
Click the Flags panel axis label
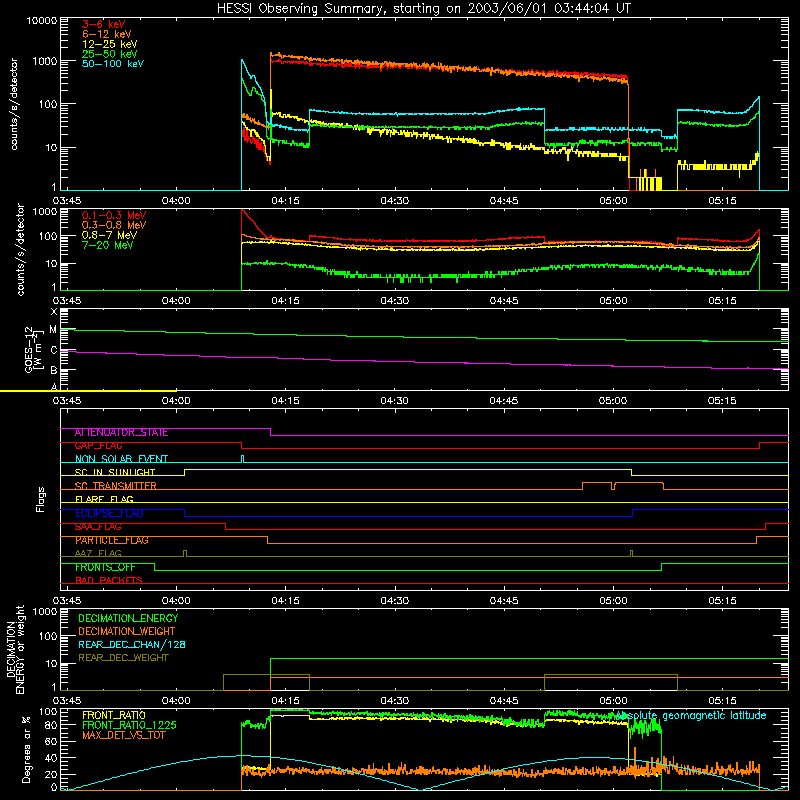click(x=41, y=499)
